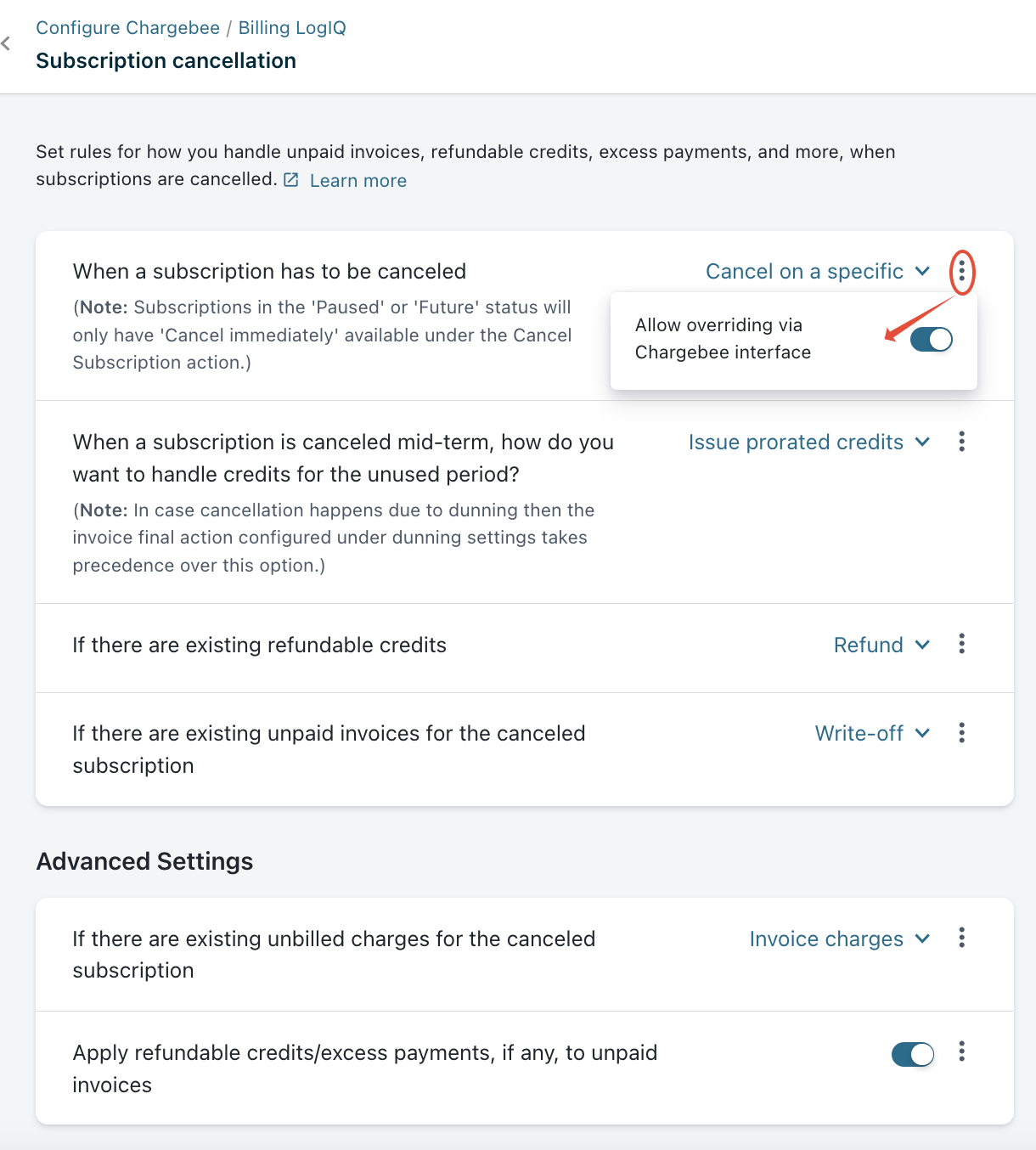Viewport: 1036px width, 1150px height.
Task: Toggle apply refundable credits to unpaid invoices
Action: tap(912, 1054)
